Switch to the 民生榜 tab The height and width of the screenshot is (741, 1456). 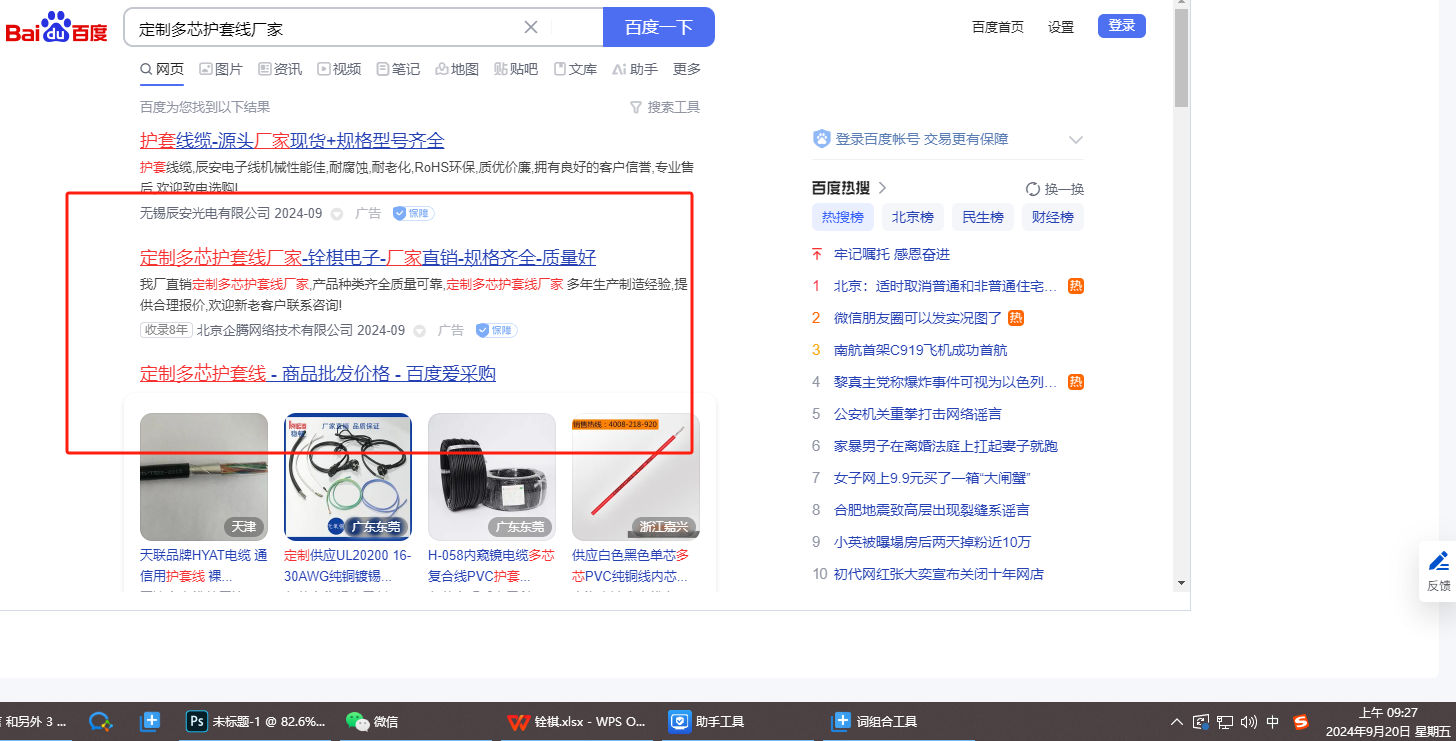point(983,217)
